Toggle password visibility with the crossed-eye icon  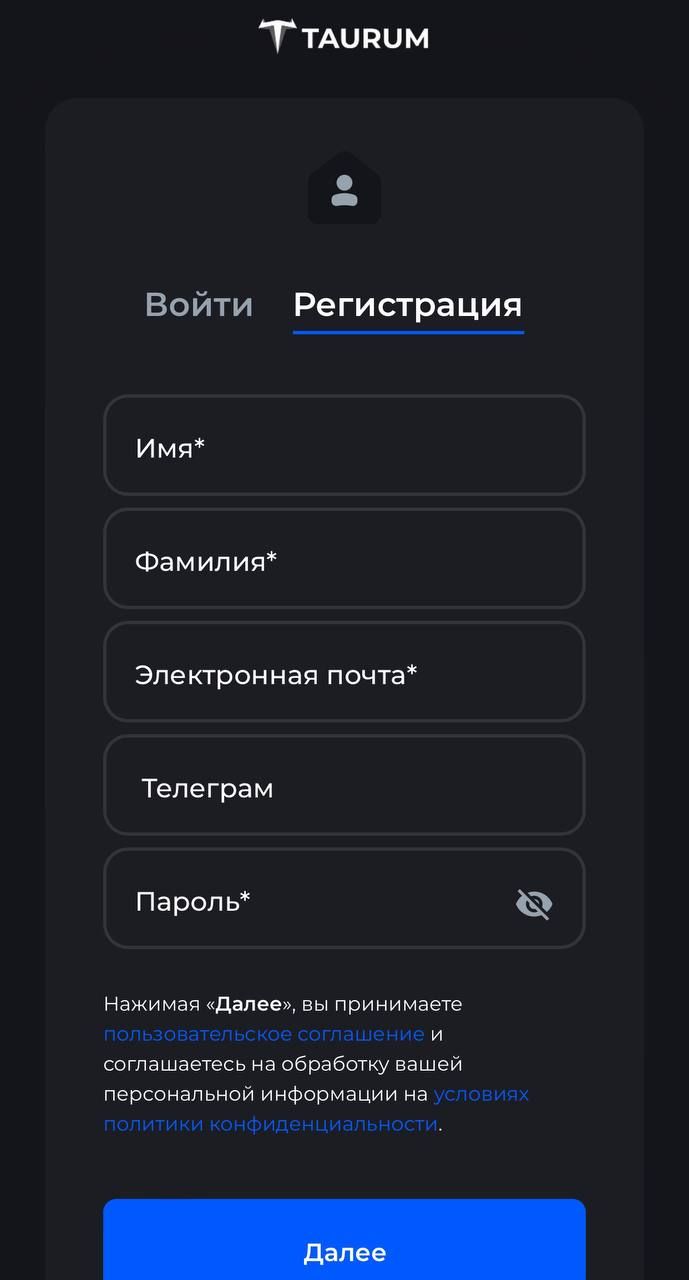pos(534,903)
